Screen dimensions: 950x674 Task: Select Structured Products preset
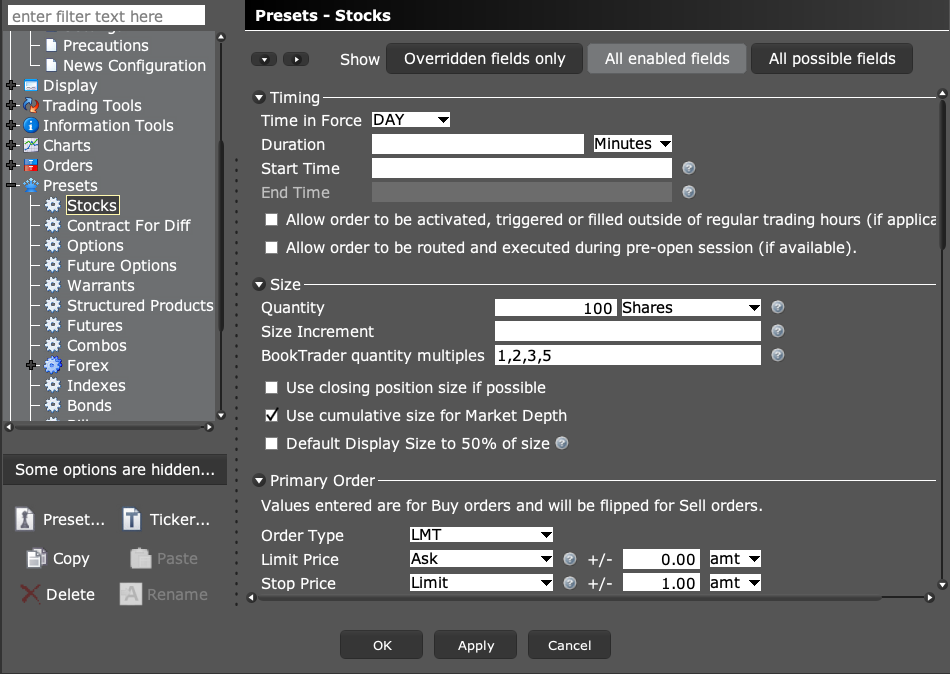[x=140, y=305]
